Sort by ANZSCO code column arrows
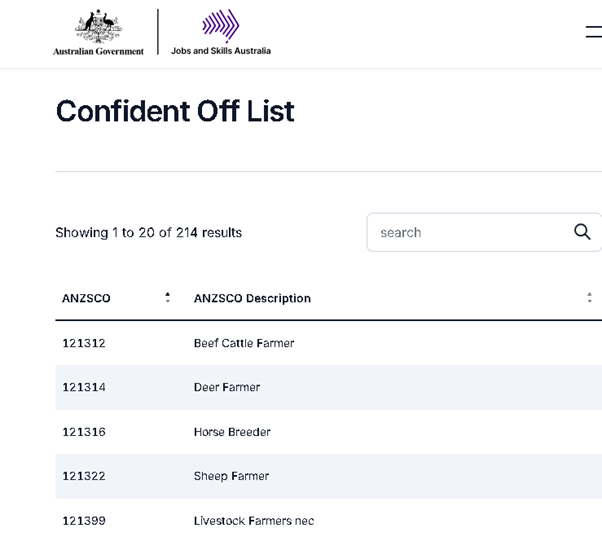Image resolution: width=602 pixels, height=537 pixels. pyautogui.click(x=167, y=297)
